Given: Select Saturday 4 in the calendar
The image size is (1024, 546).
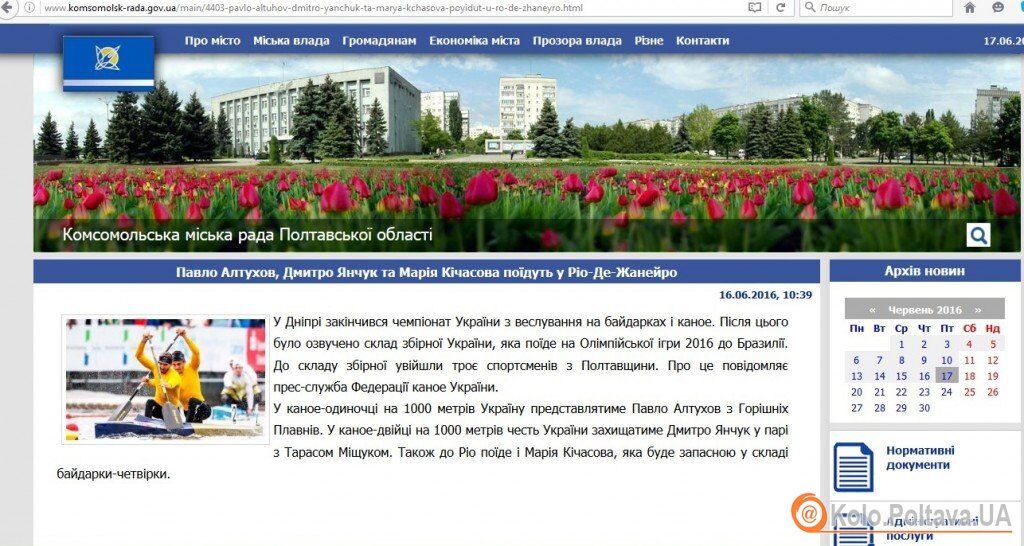Looking at the screenshot, I should coord(969,344).
